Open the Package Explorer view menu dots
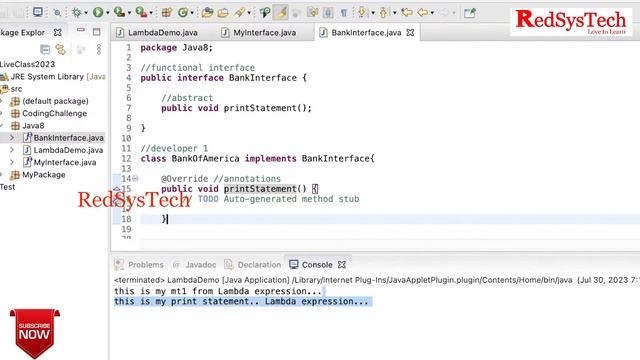Image resolution: width=640 pixels, height=360 pixels. coord(99,49)
